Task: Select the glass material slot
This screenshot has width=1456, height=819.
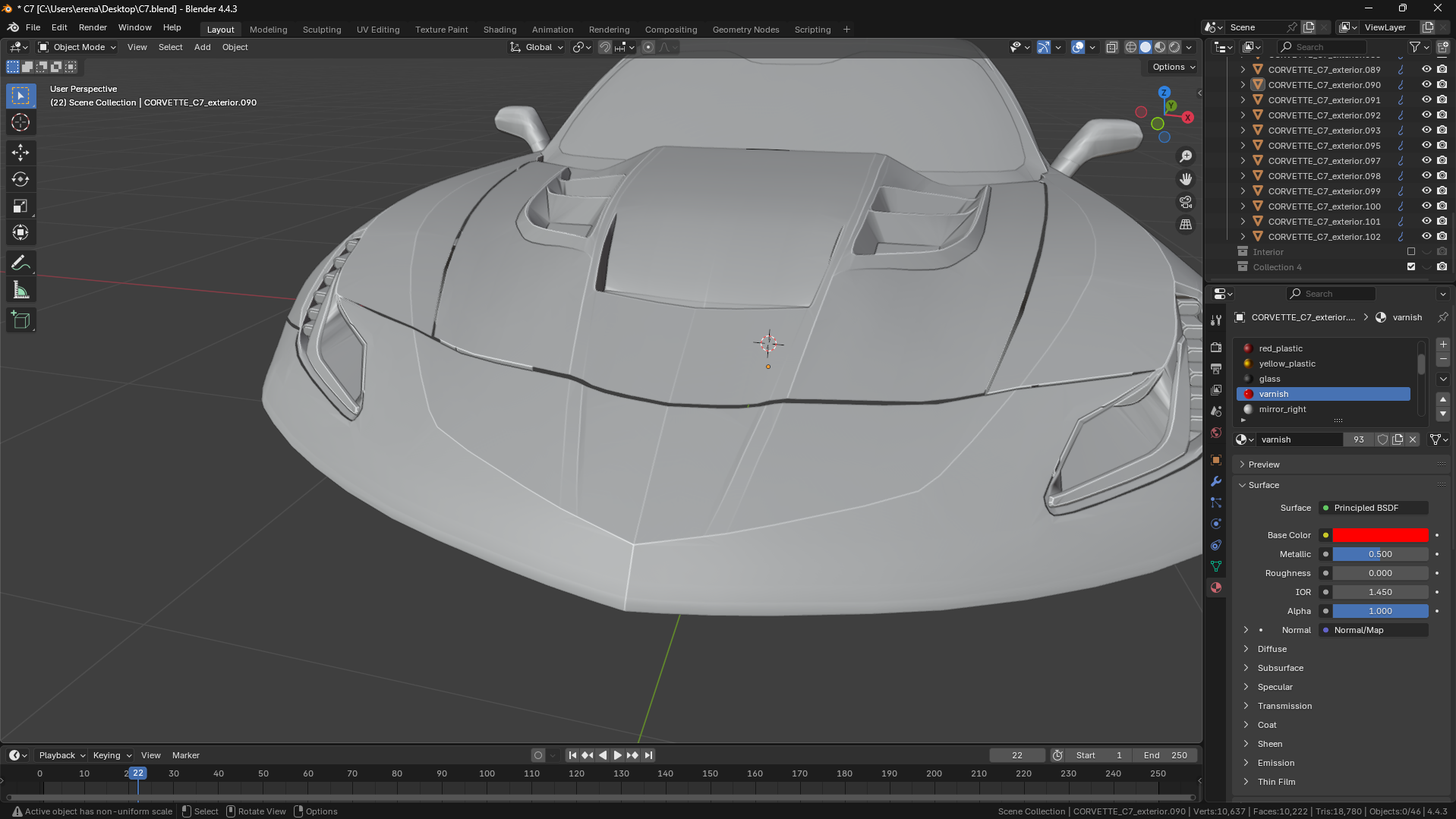Action: coord(1324,379)
